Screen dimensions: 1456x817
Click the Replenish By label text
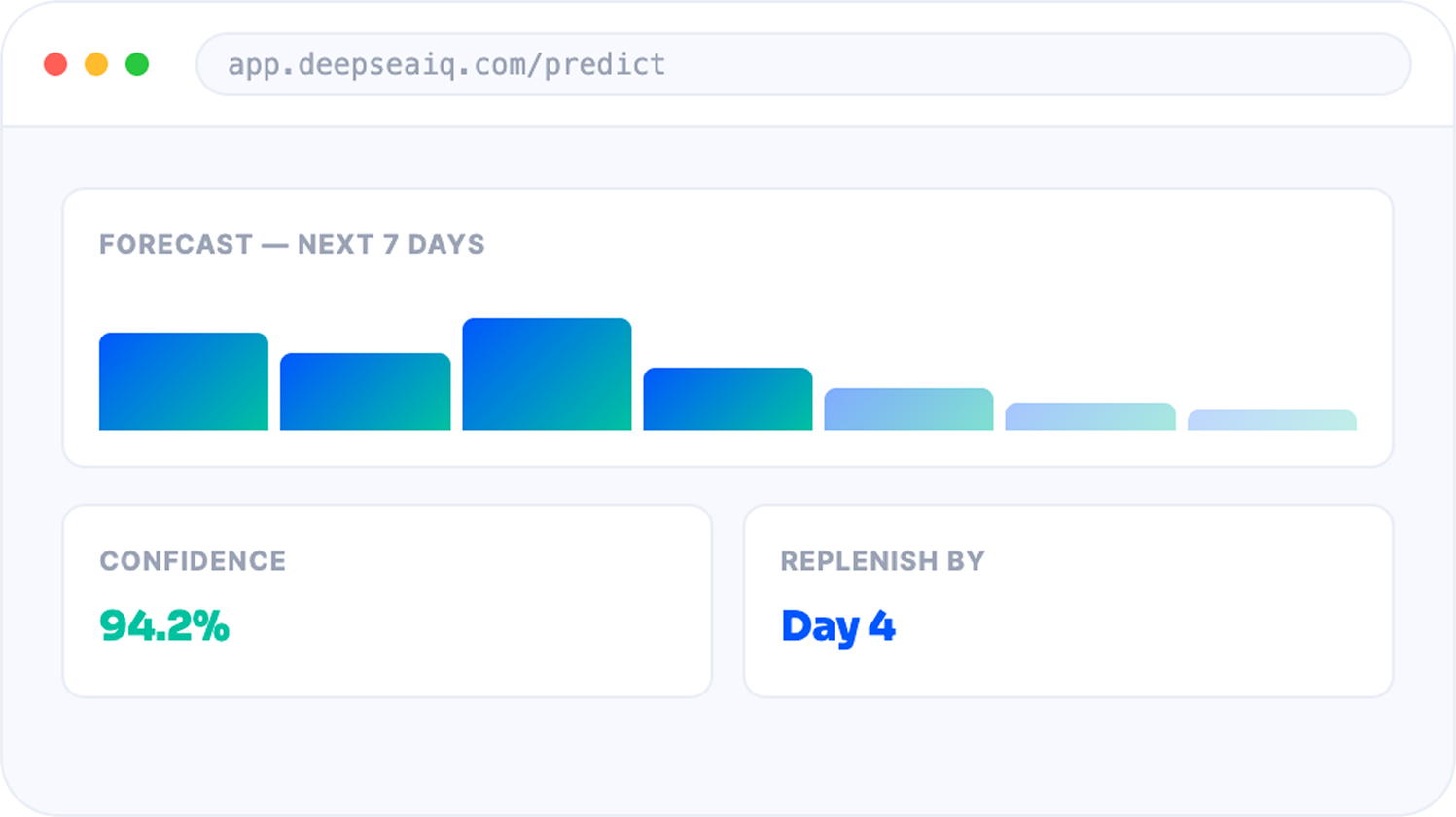click(x=882, y=561)
